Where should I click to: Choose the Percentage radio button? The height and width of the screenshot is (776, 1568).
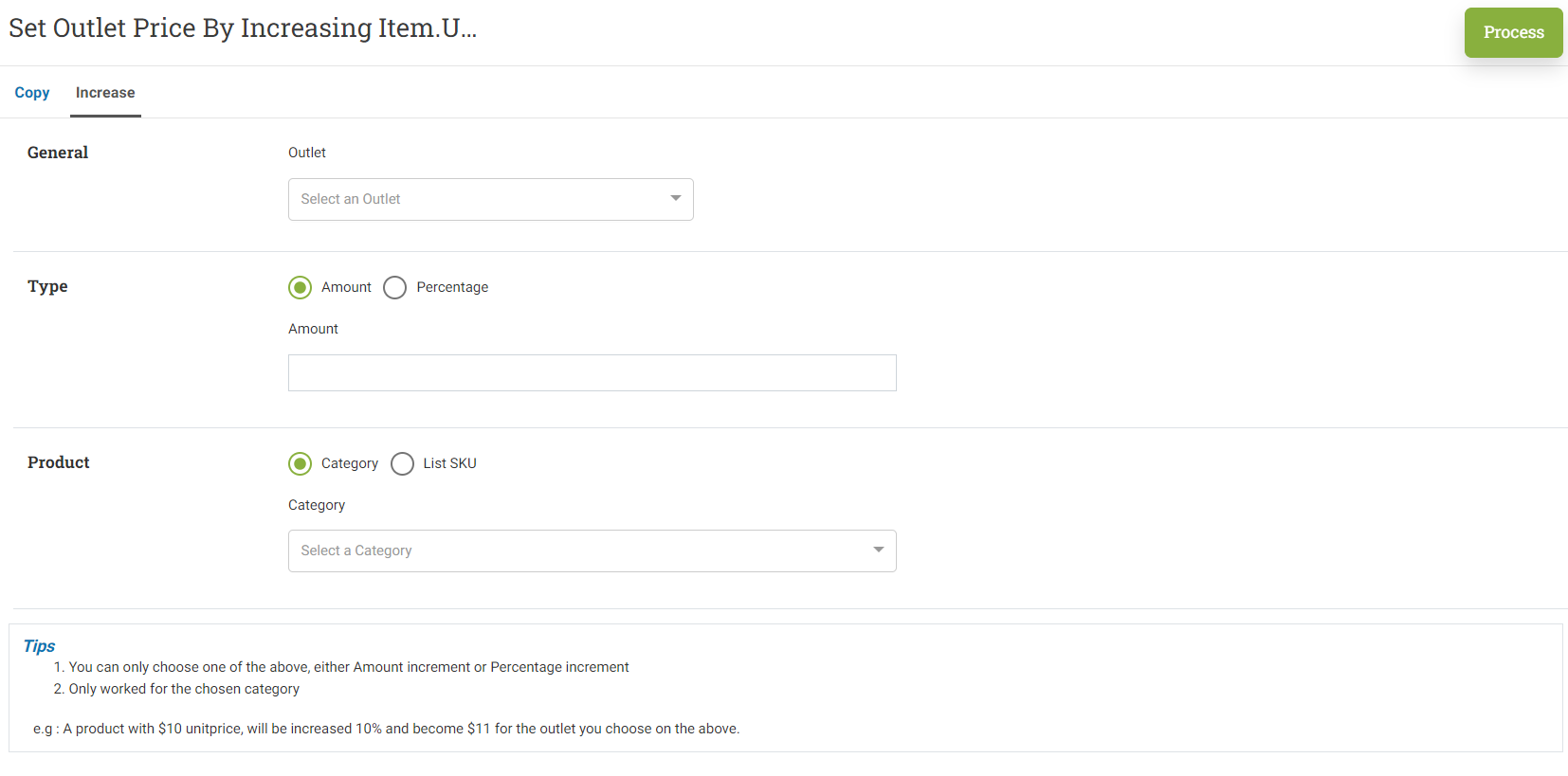[394, 287]
